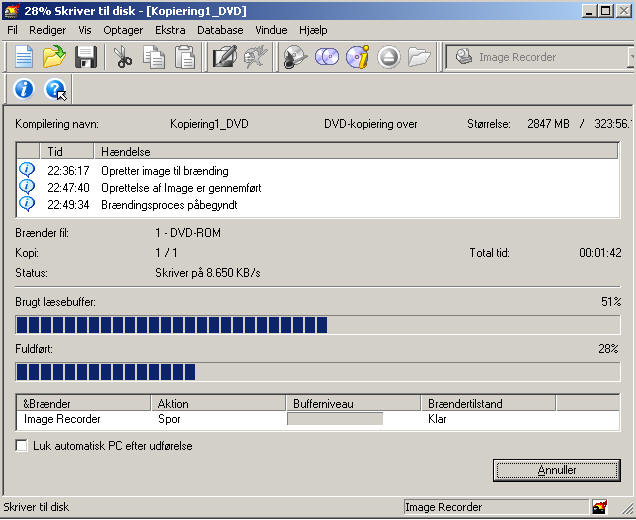Image resolution: width=636 pixels, height=520 pixels.
Task: Click the greyed folder icon beside the Eject icon
Action: point(419,57)
